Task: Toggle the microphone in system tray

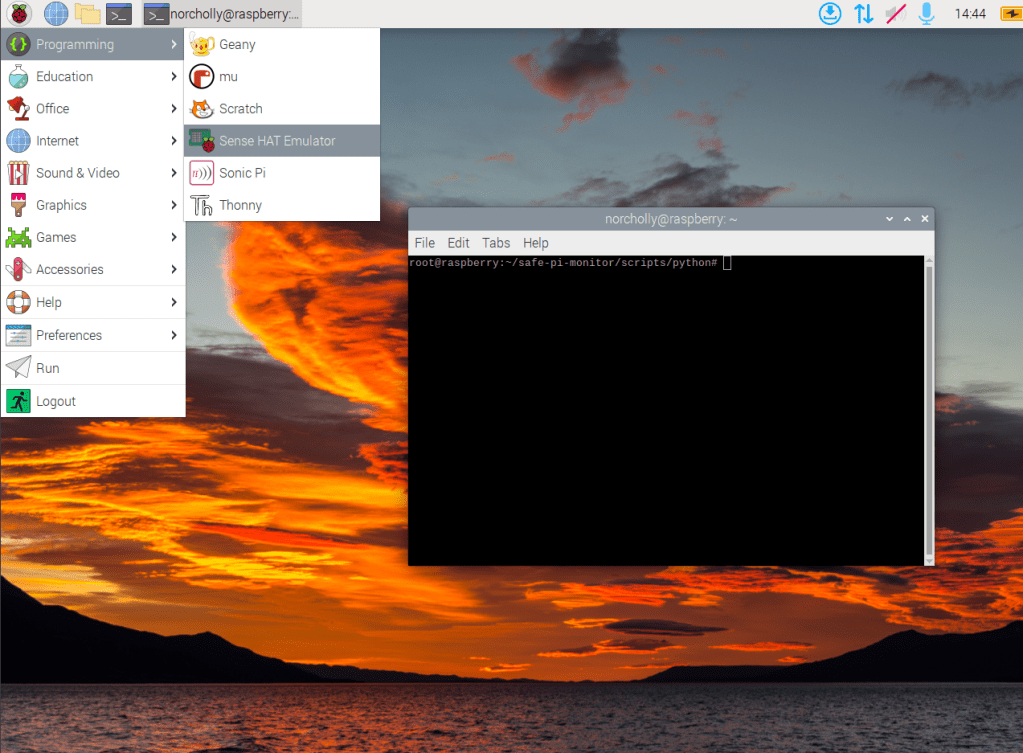Action: (926, 14)
